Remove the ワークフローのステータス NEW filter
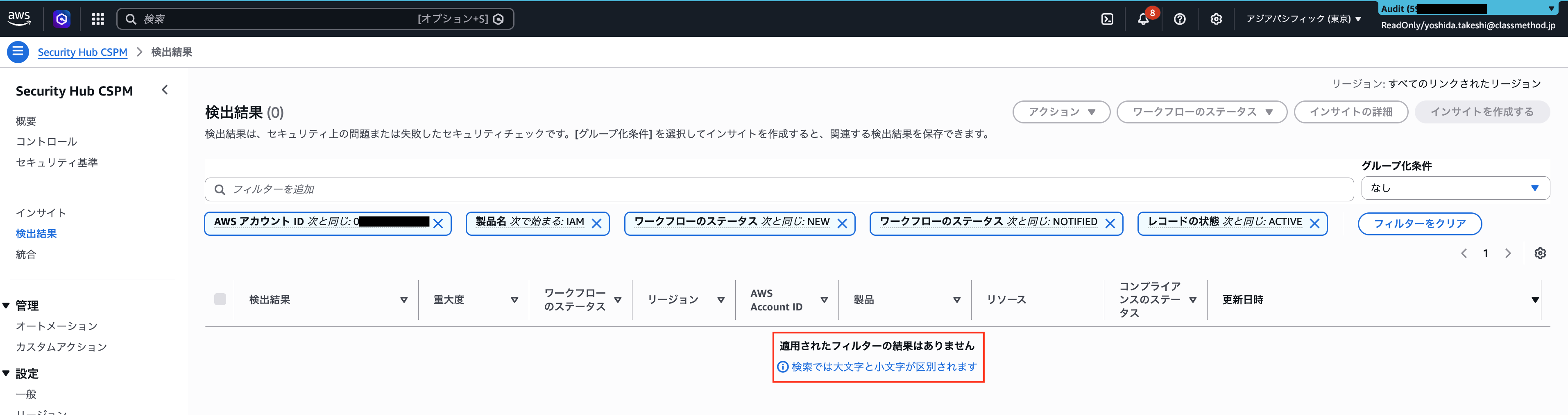 pyautogui.click(x=843, y=223)
